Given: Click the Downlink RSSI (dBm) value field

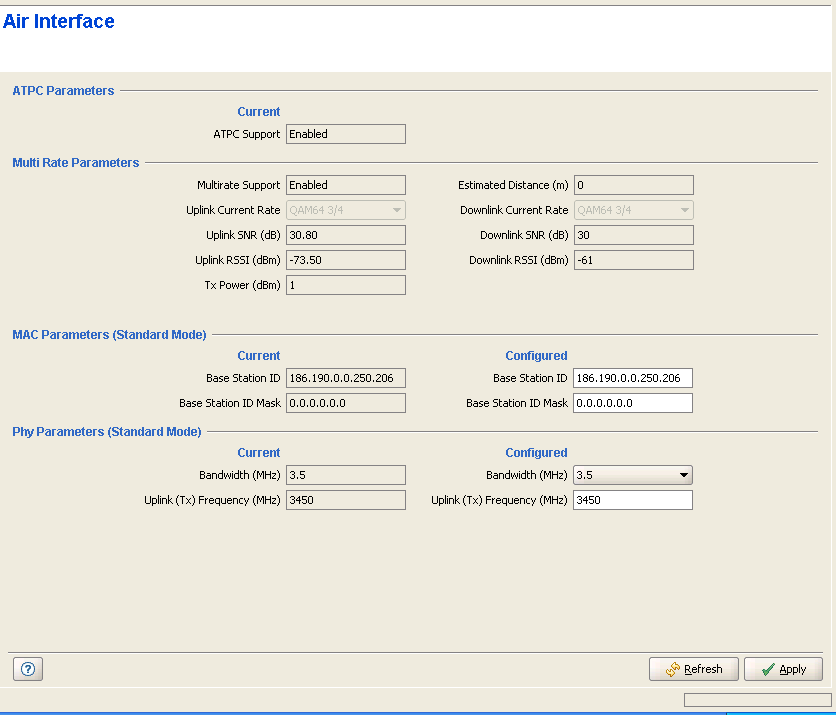Looking at the screenshot, I should pos(633,260).
